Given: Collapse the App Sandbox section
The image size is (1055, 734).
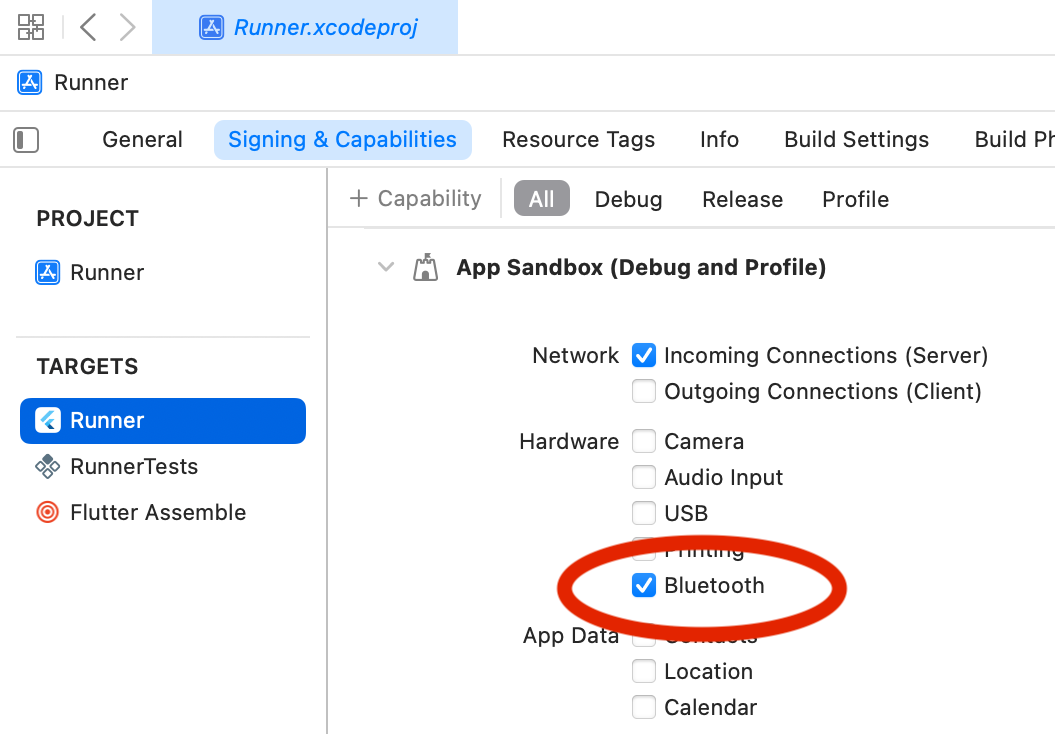Looking at the screenshot, I should 386,267.
